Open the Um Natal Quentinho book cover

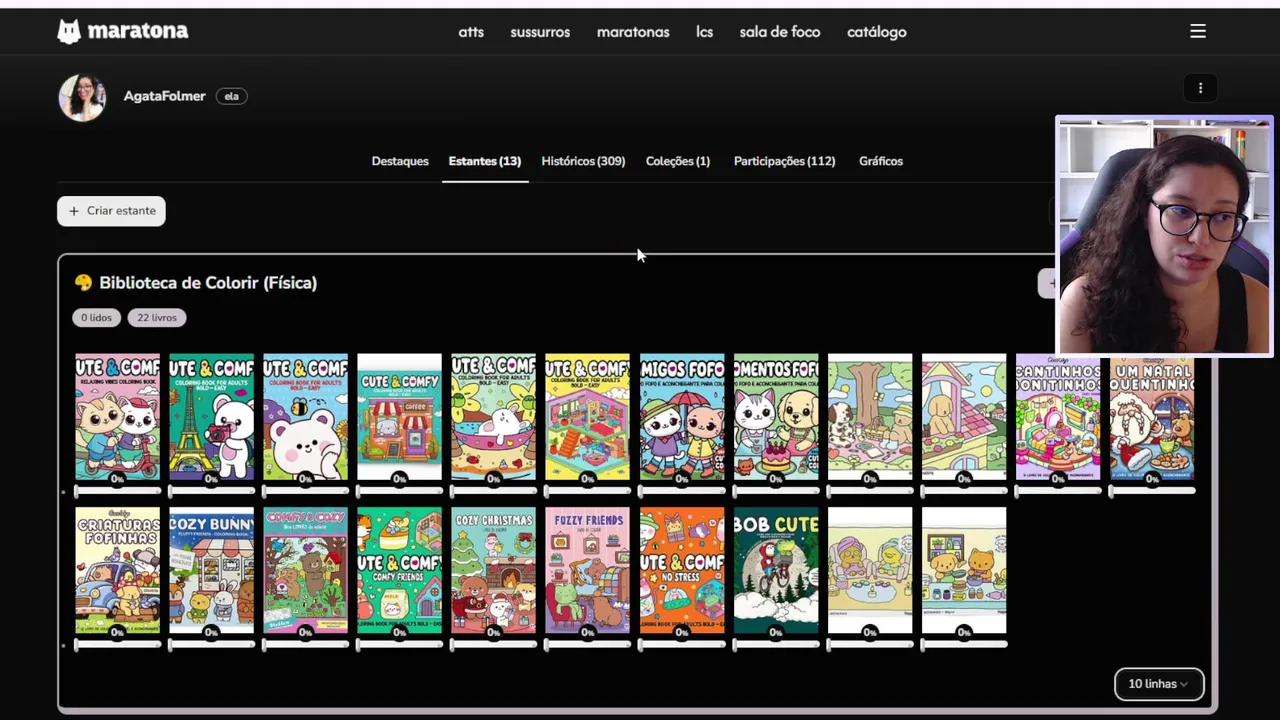click(1152, 418)
